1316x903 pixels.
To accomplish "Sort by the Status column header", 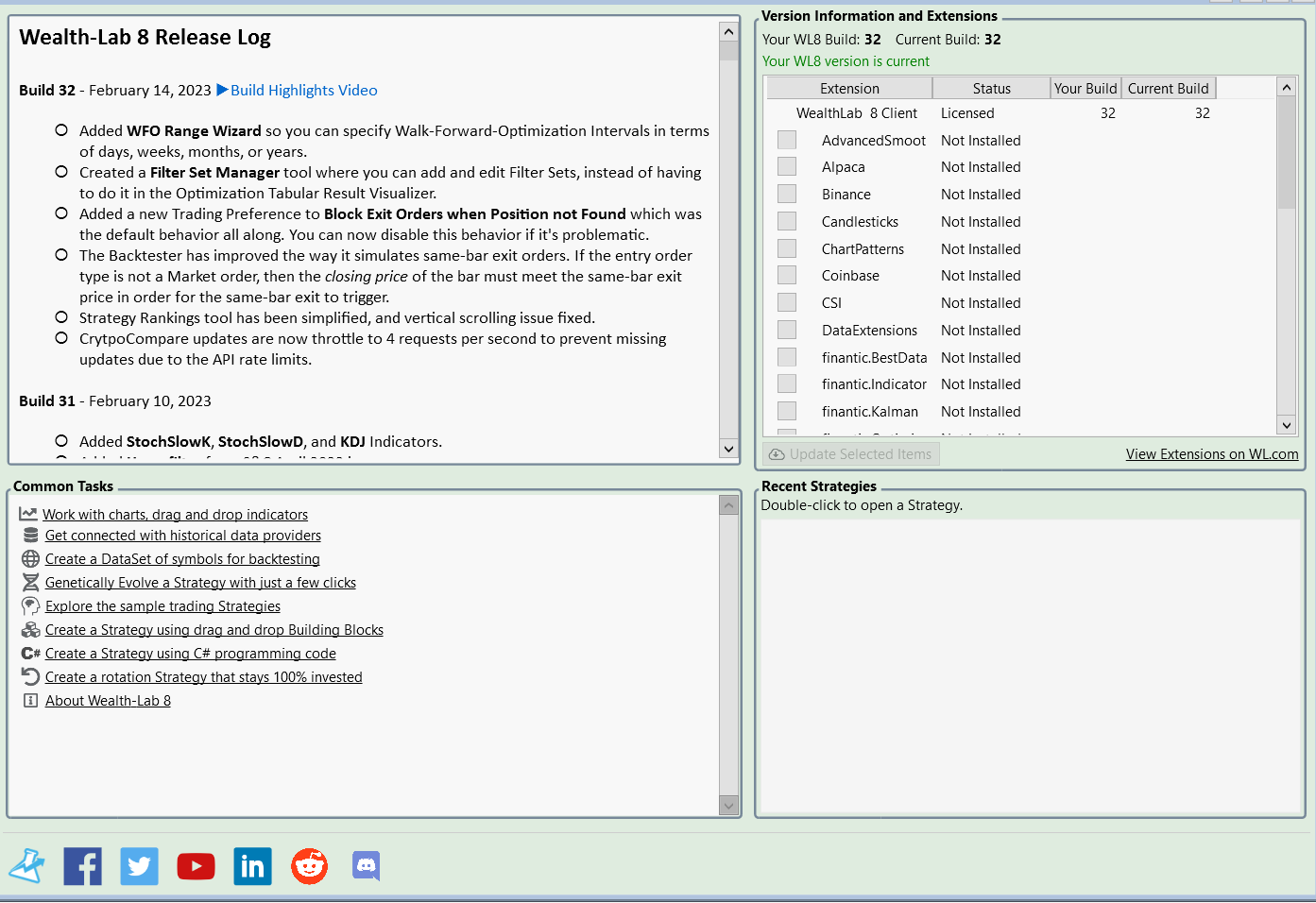I will tap(991, 88).
